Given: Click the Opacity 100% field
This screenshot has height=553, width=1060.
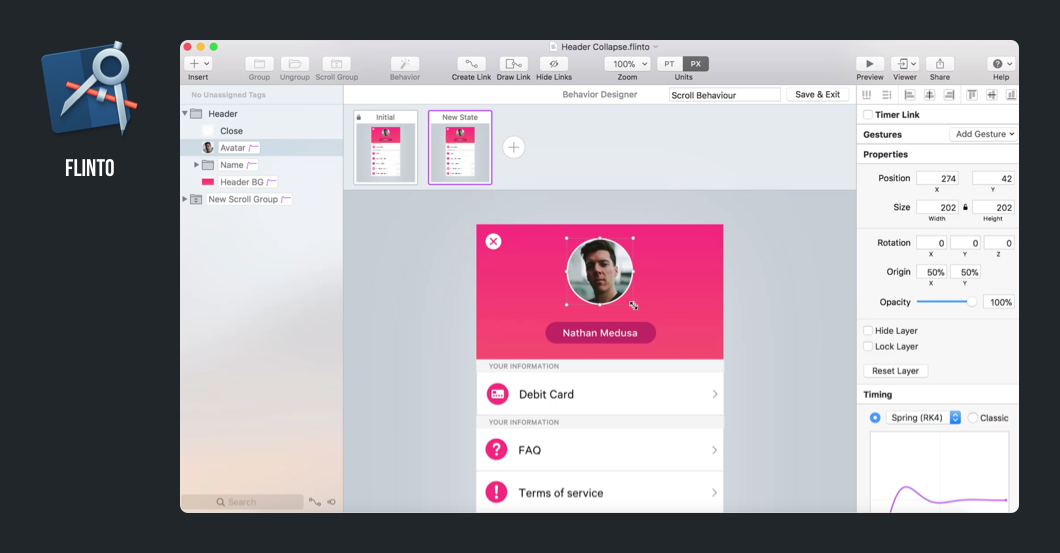Looking at the screenshot, I should click(998, 302).
